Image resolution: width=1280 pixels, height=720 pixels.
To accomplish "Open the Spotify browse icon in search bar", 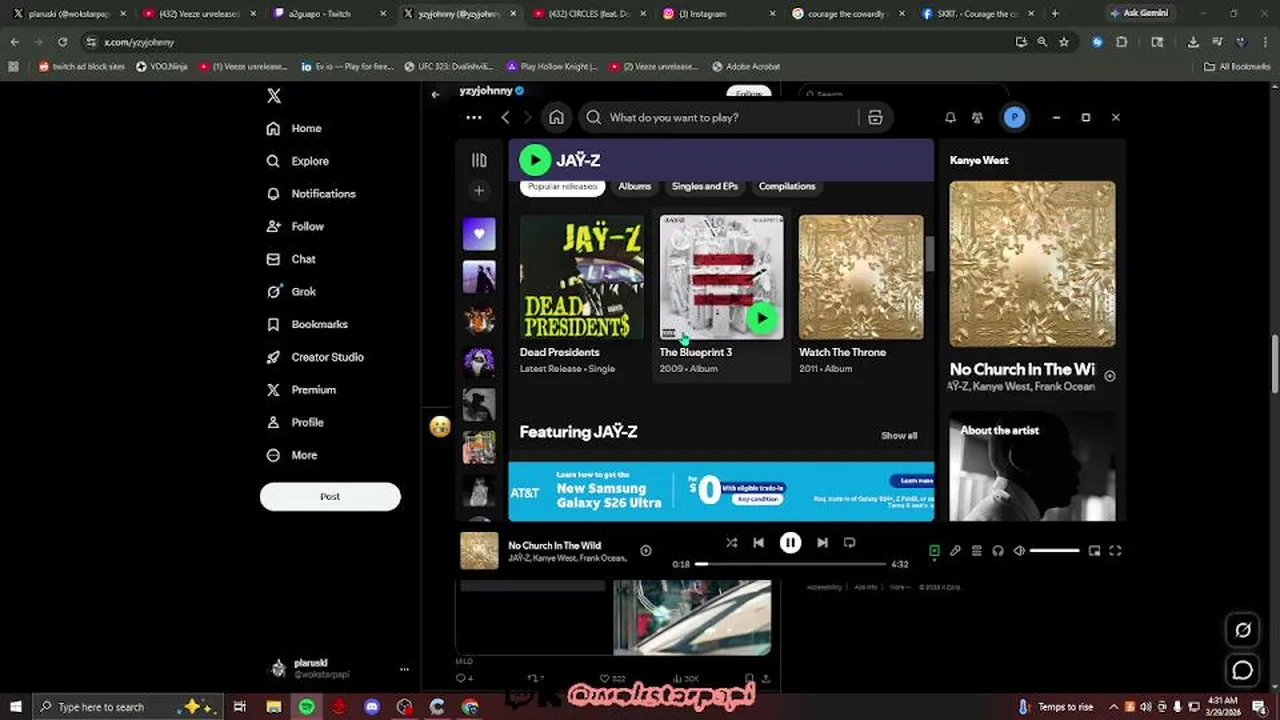I will point(875,117).
